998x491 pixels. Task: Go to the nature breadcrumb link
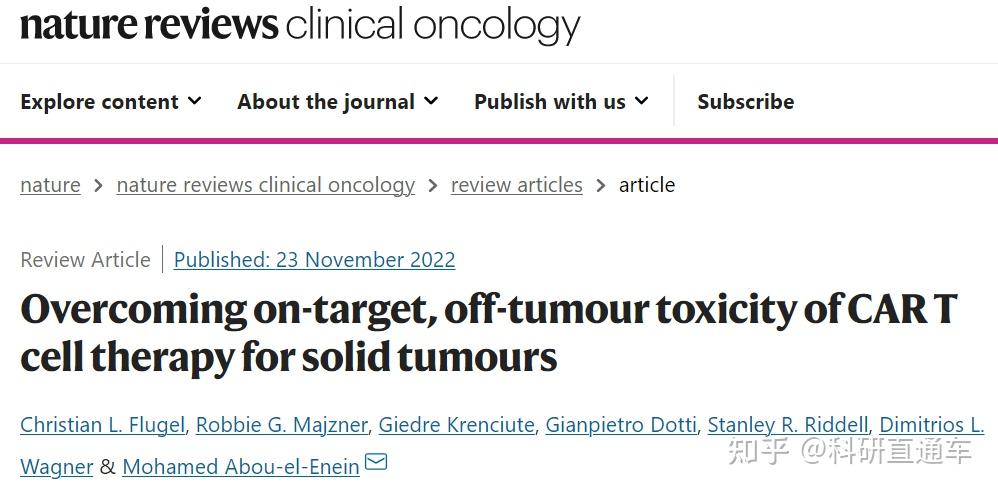coord(50,185)
